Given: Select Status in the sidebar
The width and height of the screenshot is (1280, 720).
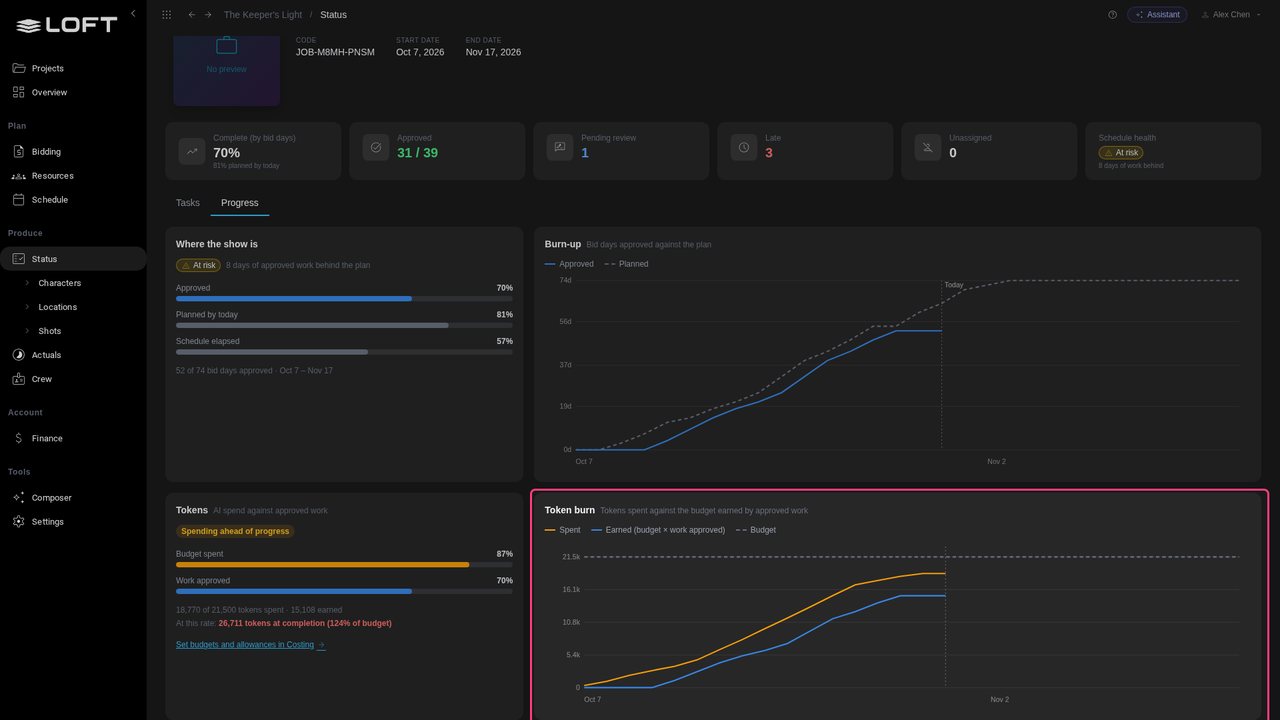Looking at the screenshot, I should pyautogui.click(x=73, y=259).
